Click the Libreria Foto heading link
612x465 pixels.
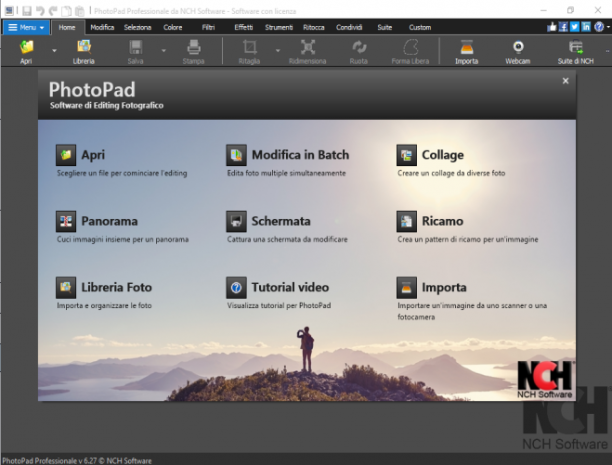[x=116, y=287]
